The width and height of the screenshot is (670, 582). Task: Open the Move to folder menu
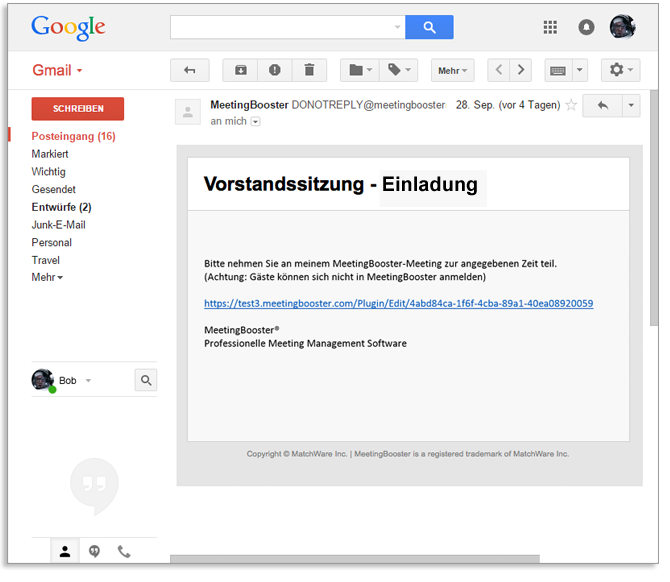pos(360,70)
